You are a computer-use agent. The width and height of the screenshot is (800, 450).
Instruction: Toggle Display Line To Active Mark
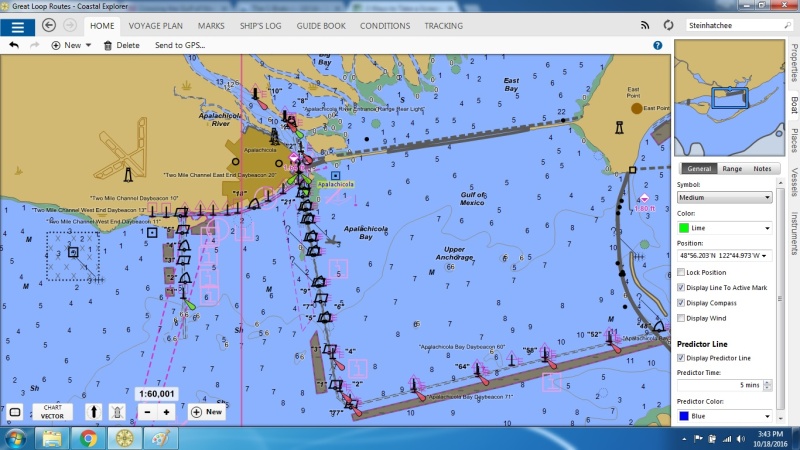pos(681,287)
